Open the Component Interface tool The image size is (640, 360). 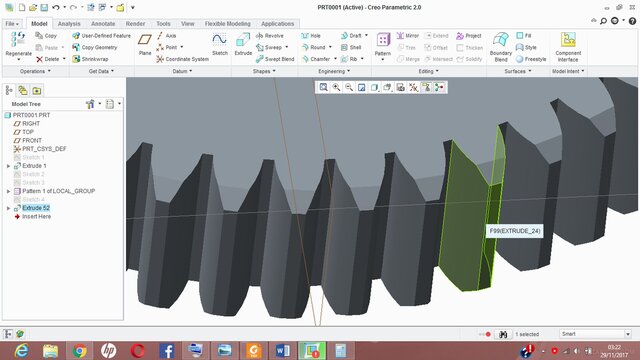(568, 47)
